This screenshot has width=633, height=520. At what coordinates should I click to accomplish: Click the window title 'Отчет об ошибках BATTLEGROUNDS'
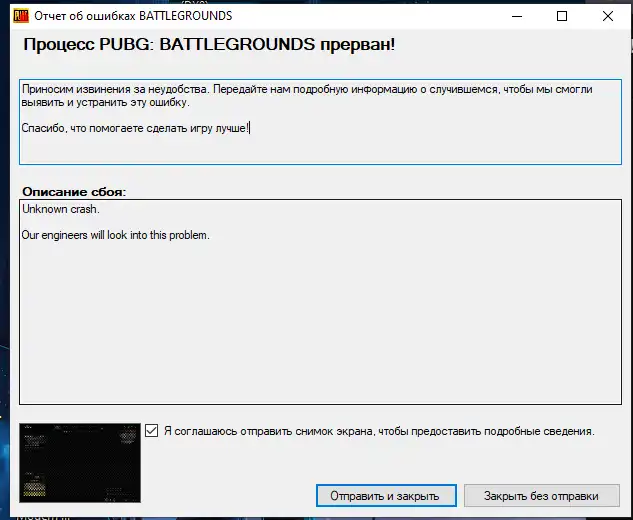point(133,16)
